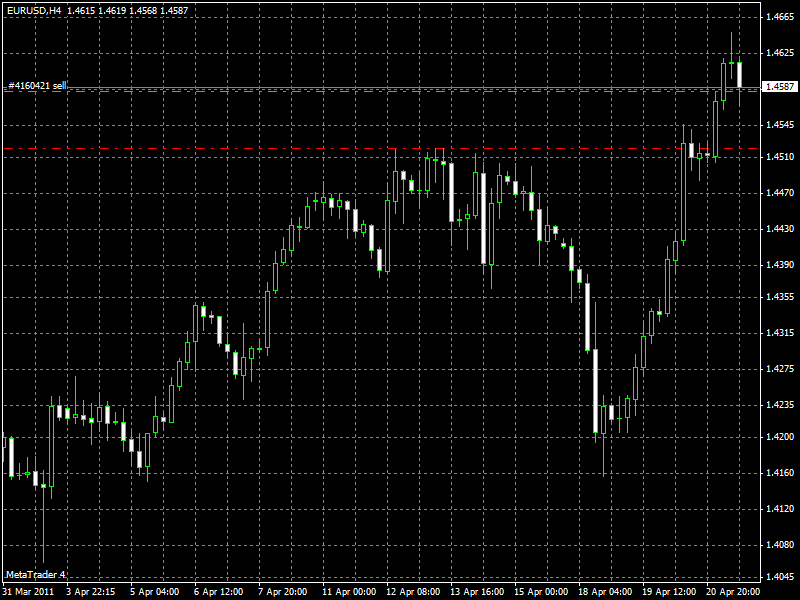Image resolution: width=800 pixels, height=600 pixels.
Task: Select the red dashed stop-loss level line
Action: click(382, 148)
